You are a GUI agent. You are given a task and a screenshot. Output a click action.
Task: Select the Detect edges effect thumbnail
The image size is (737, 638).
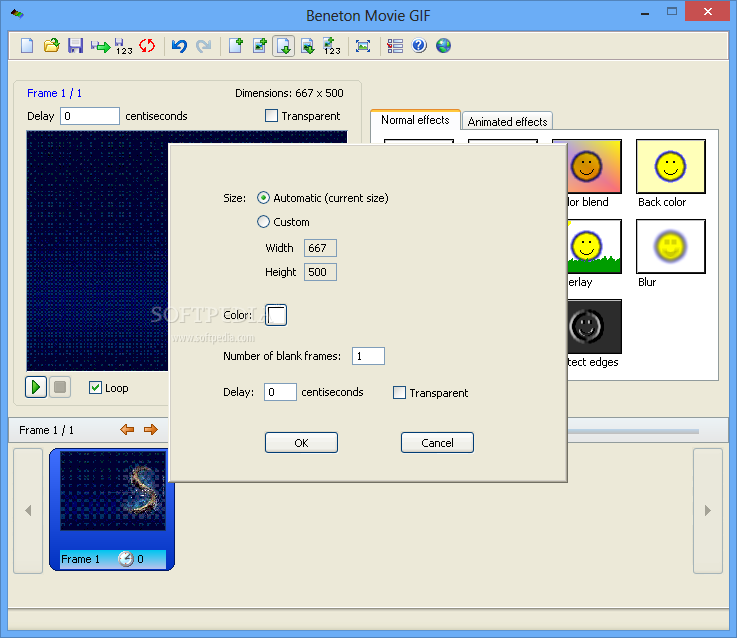tap(595, 326)
